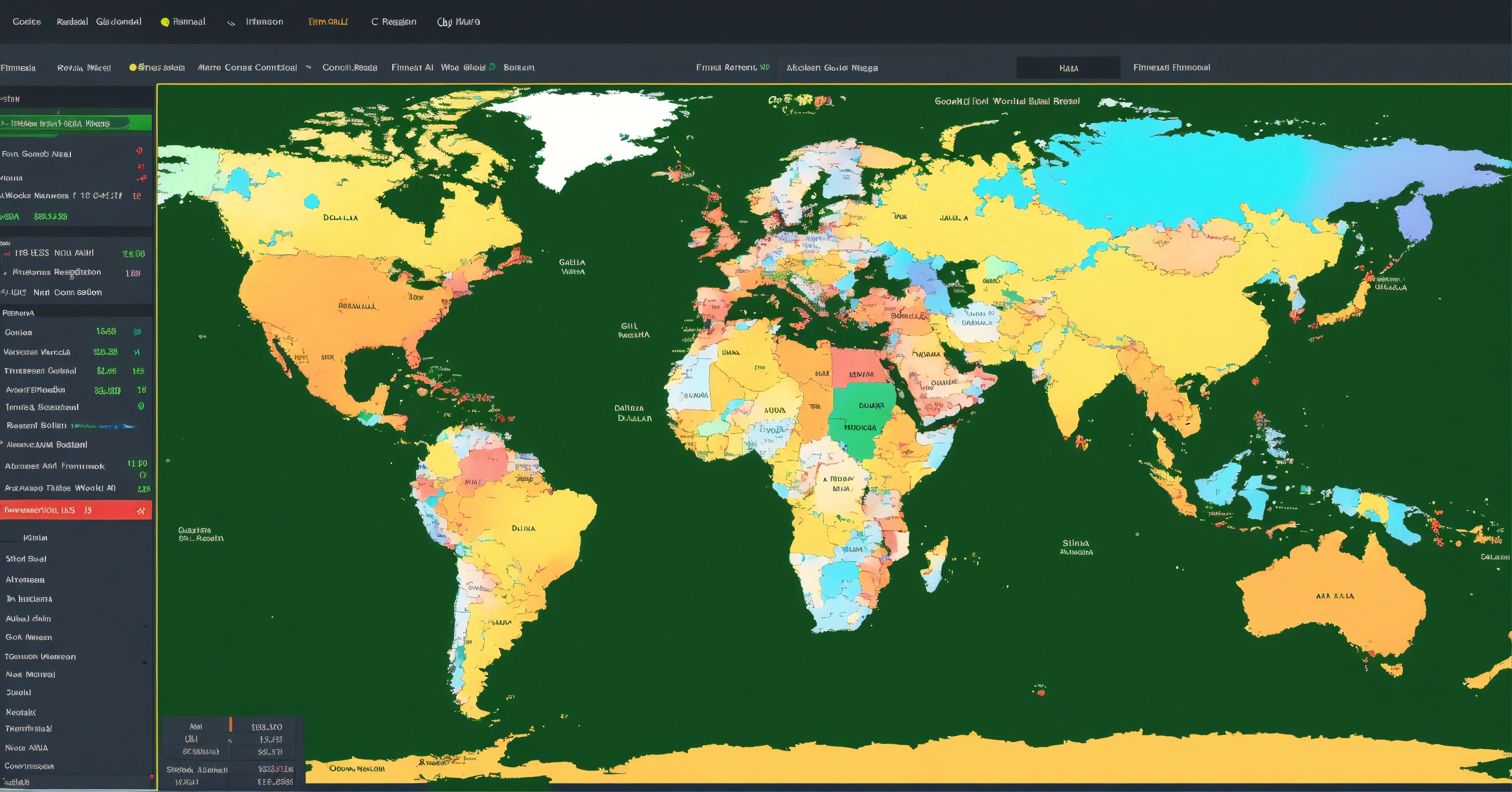Click red icon on Fom Gomot Nsal row
This screenshot has height=792, width=1512.
coord(139,151)
